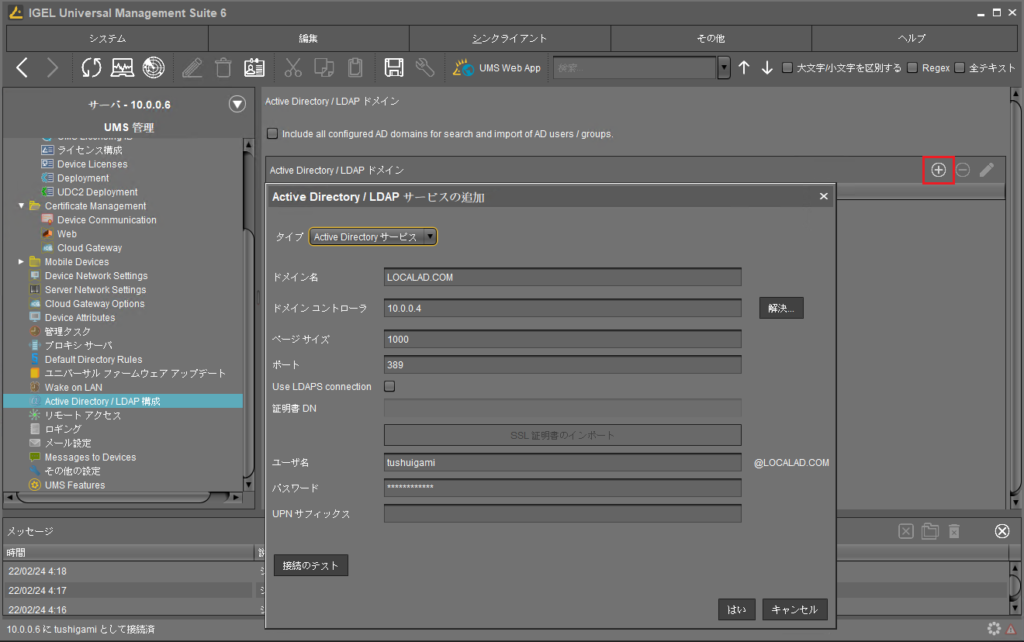Select Device Licenses in the tree

(x=92, y=164)
